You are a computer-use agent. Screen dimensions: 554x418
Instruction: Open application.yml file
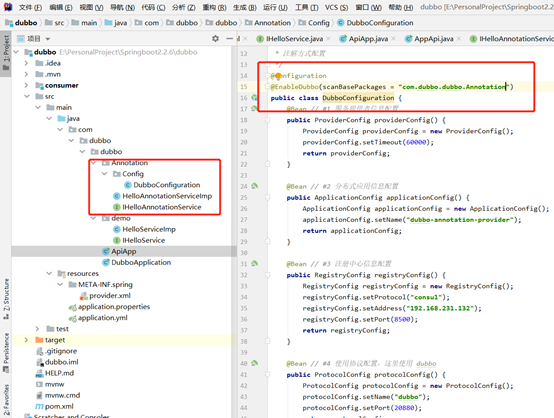(x=98, y=318)
